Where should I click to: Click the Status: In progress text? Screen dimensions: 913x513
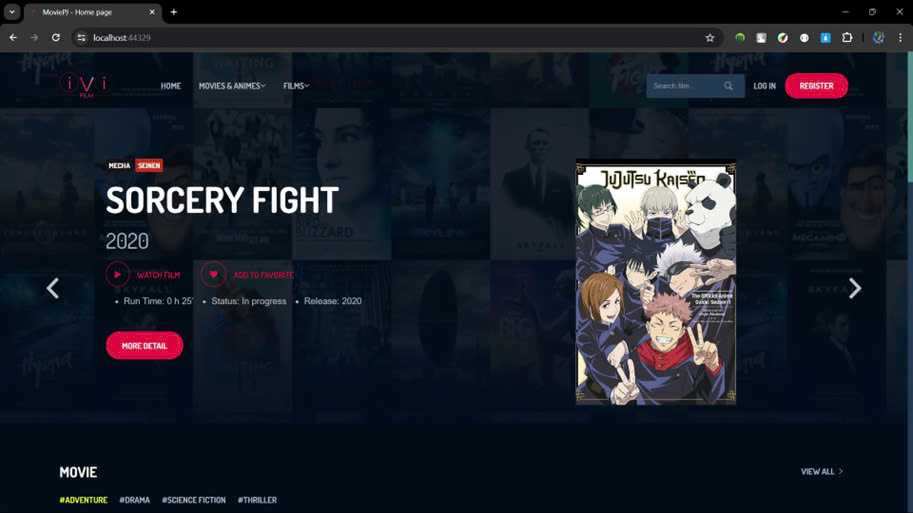(249, 301)
